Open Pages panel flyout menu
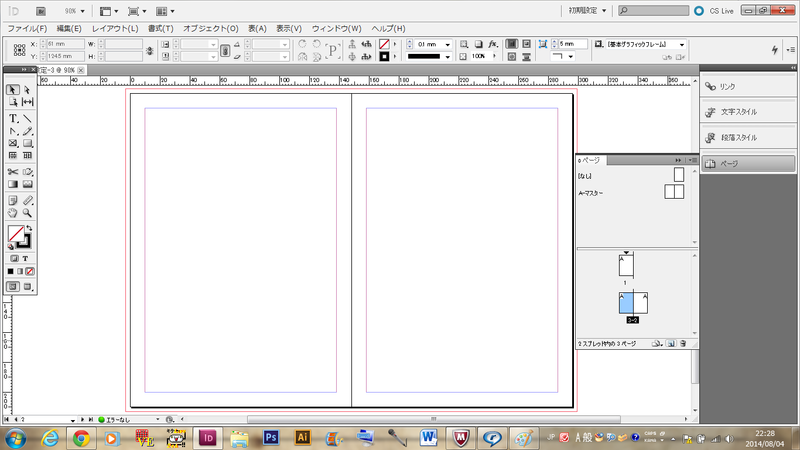This screenshot has height=450, width=800. [692, 160]
